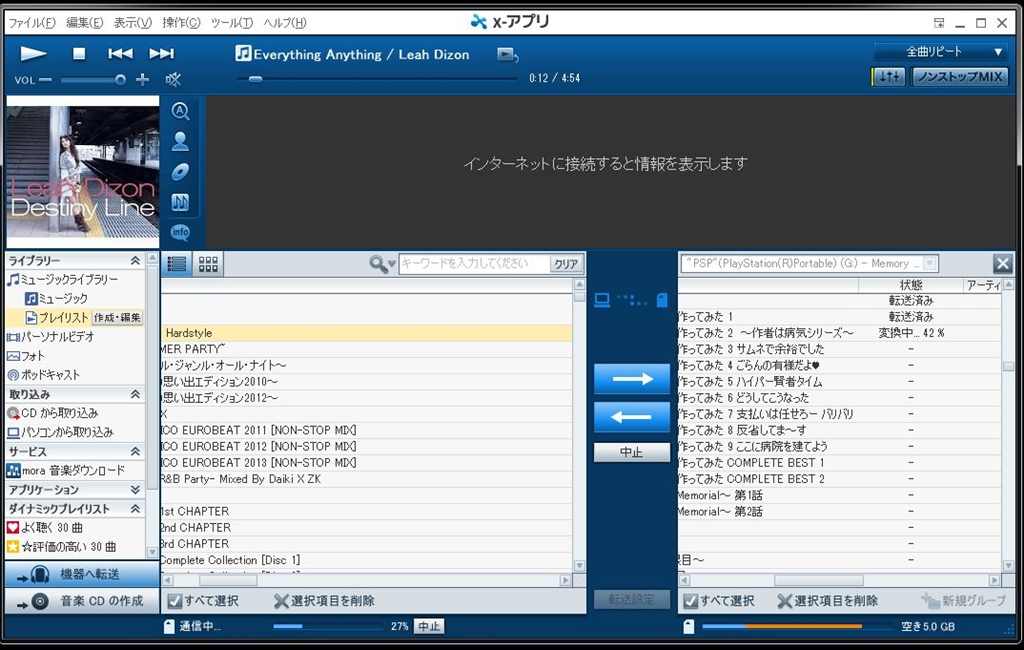The width and height of the screenshot is (1024, 650).
Task: Click 中止 button below the transfer arrows
Action: pyautogui.click(x=632, y=452)
